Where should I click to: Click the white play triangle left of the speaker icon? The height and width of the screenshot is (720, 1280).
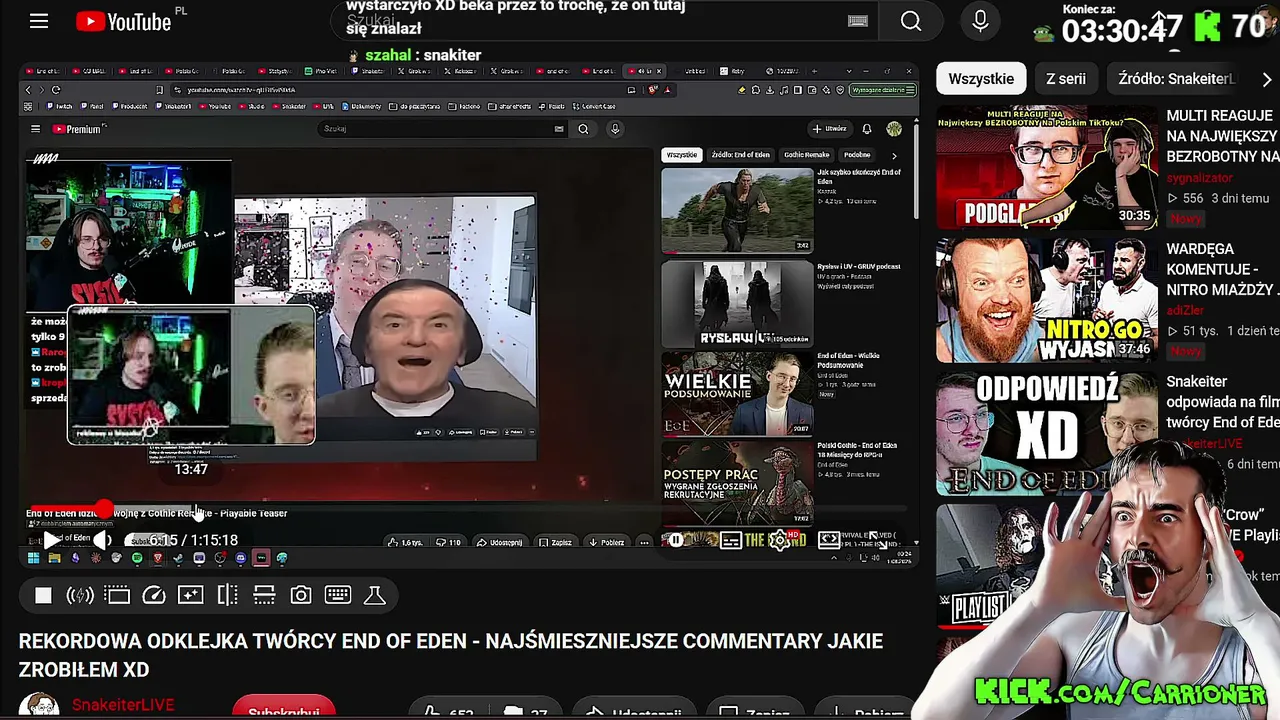51,541
